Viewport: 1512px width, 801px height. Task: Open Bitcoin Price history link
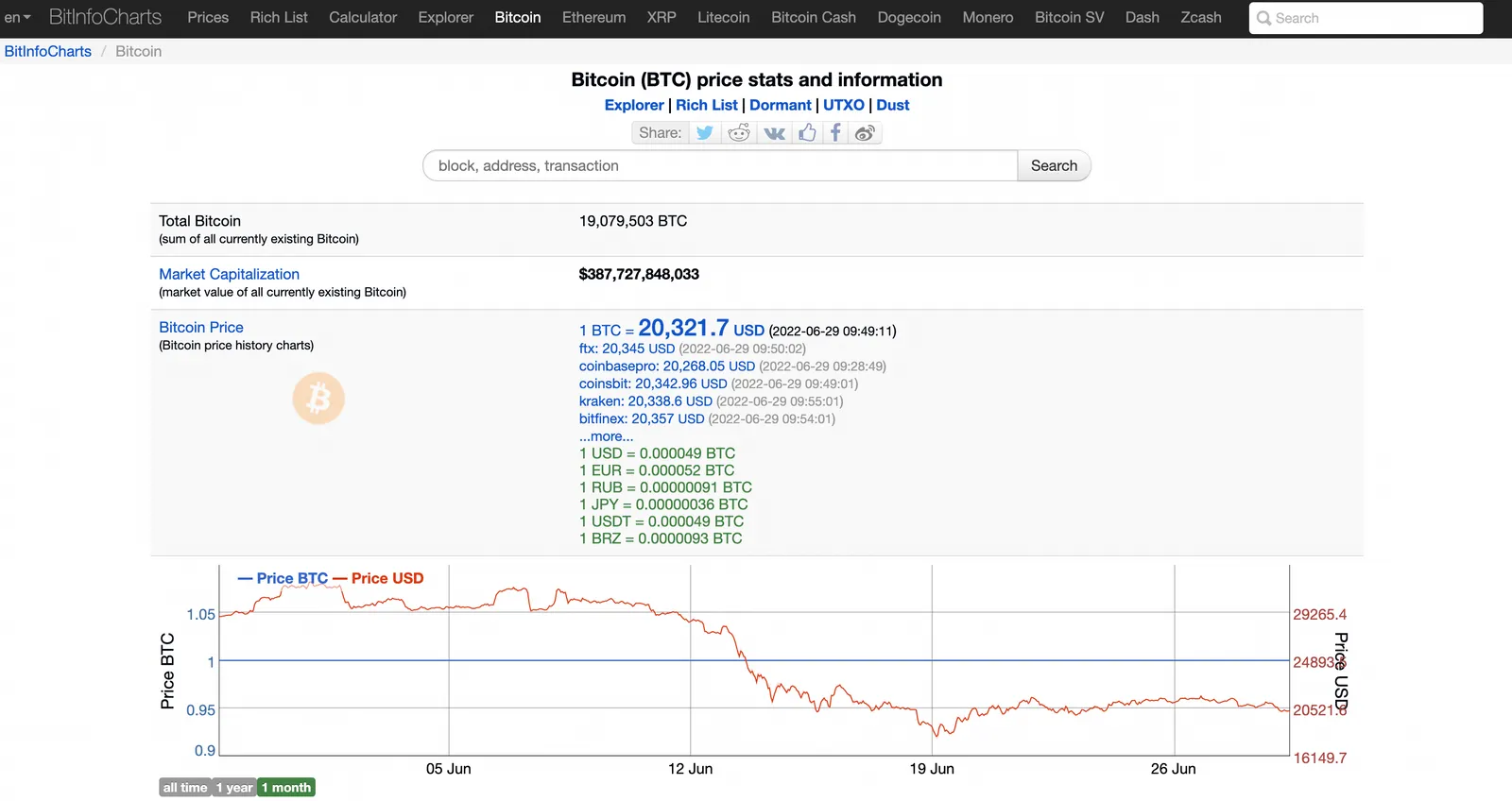point(201,327)
